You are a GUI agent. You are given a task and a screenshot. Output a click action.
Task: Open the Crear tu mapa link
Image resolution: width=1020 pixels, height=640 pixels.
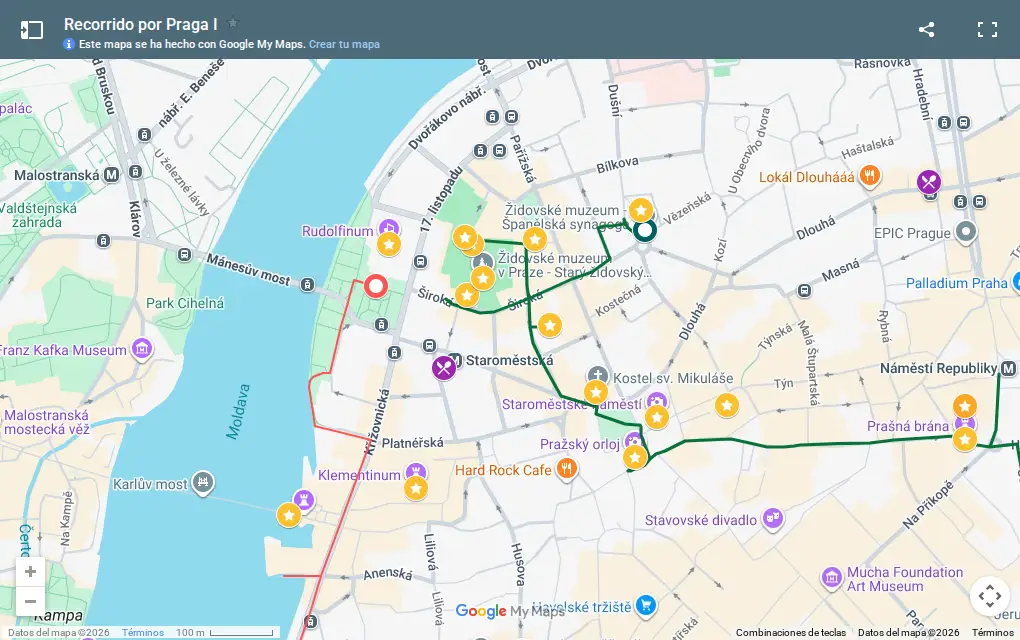344,44
